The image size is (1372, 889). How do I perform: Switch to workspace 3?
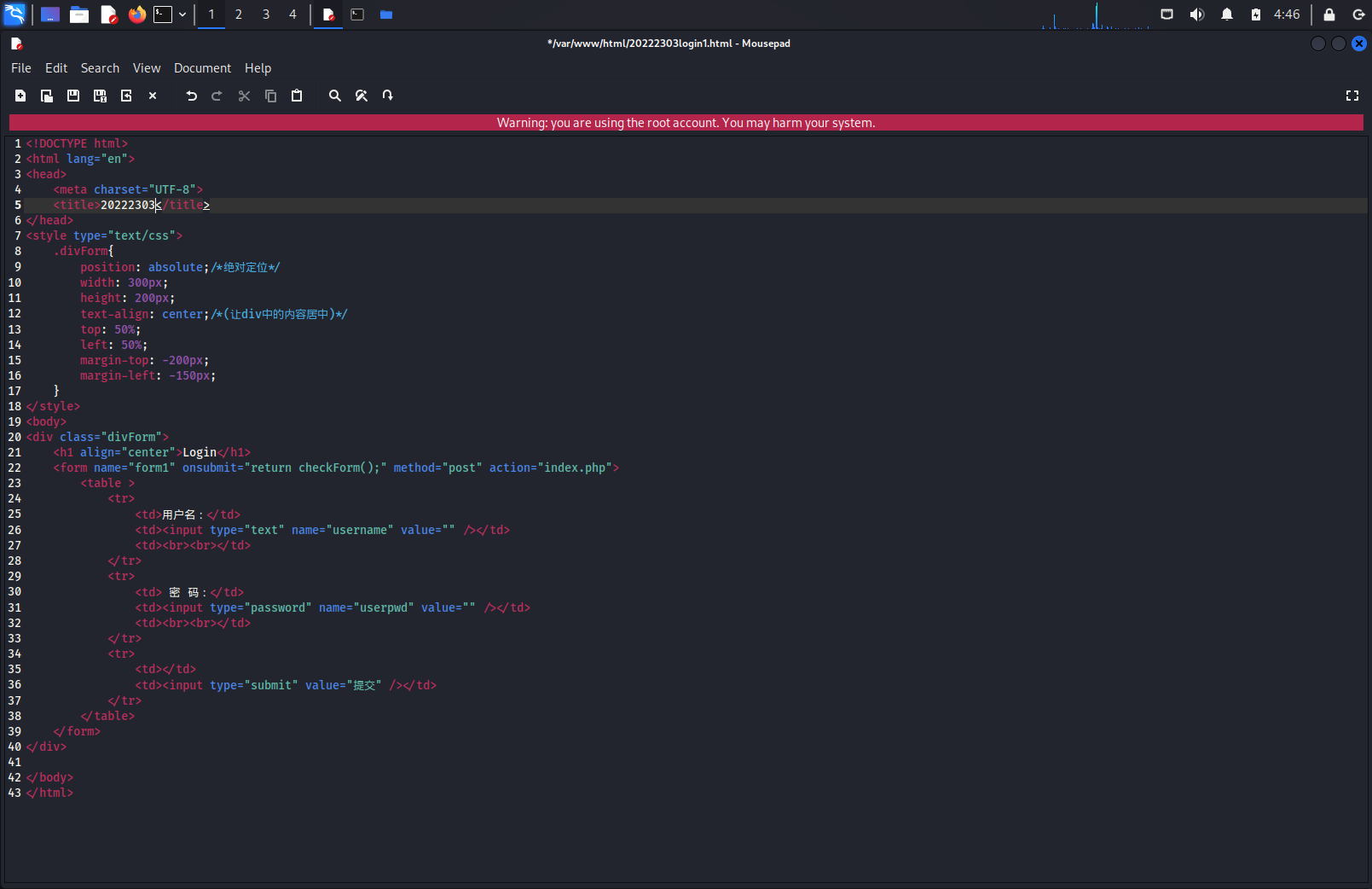click(x=266, y=15)
